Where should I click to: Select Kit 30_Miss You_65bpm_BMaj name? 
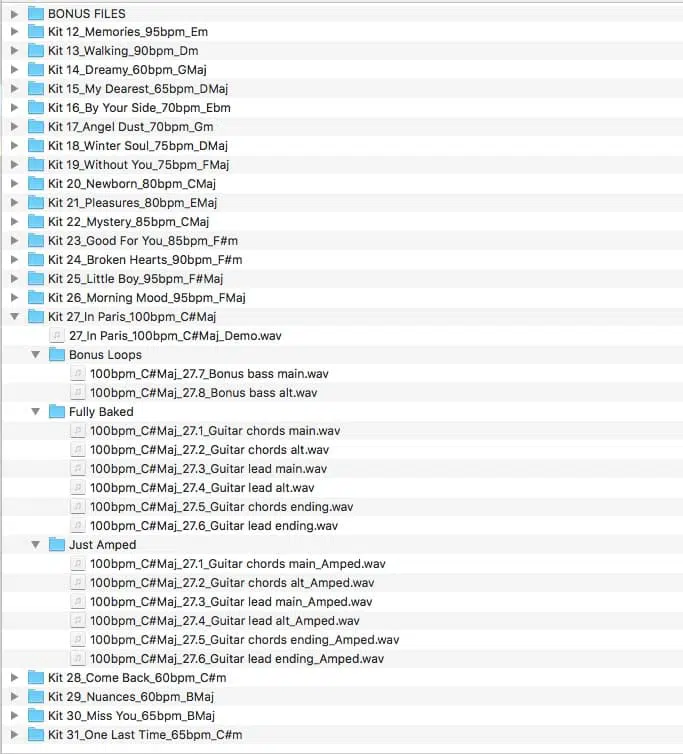131,716
